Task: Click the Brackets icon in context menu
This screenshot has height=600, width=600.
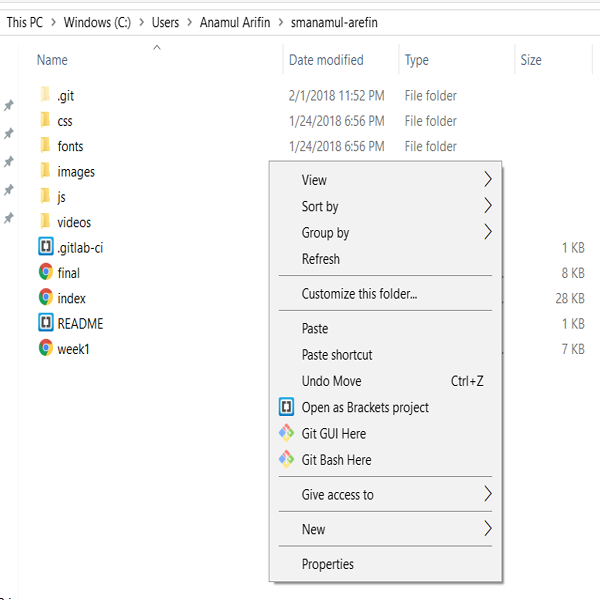Action: [286, 407]
